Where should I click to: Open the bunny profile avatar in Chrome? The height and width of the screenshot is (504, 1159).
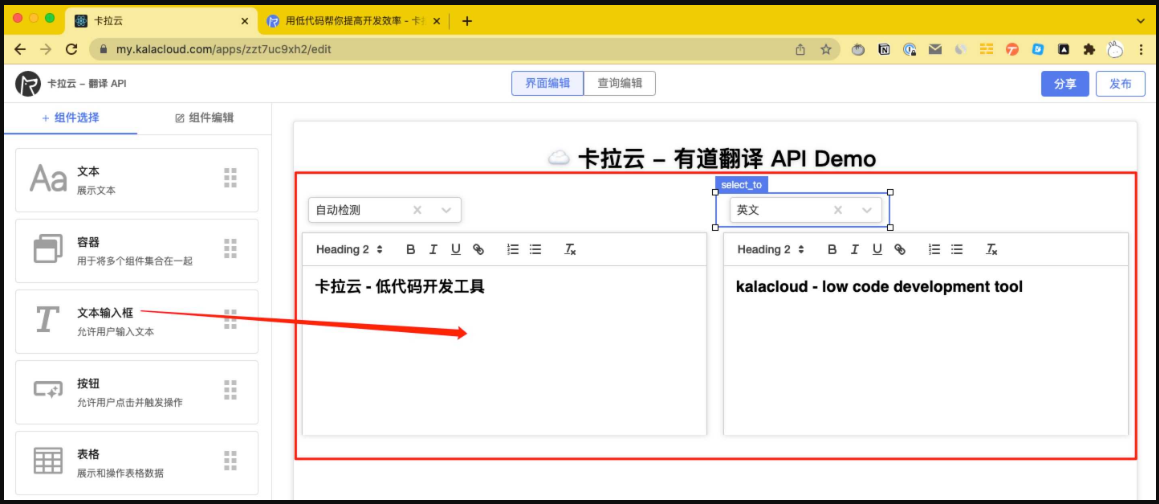(1114, 50)
